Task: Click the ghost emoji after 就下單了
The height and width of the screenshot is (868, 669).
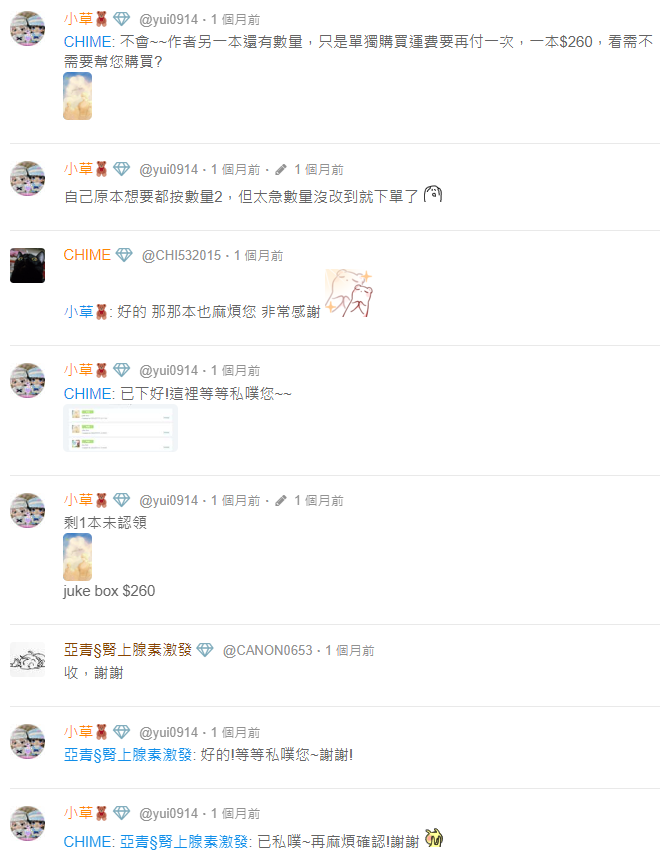Action: pos(433,194)
